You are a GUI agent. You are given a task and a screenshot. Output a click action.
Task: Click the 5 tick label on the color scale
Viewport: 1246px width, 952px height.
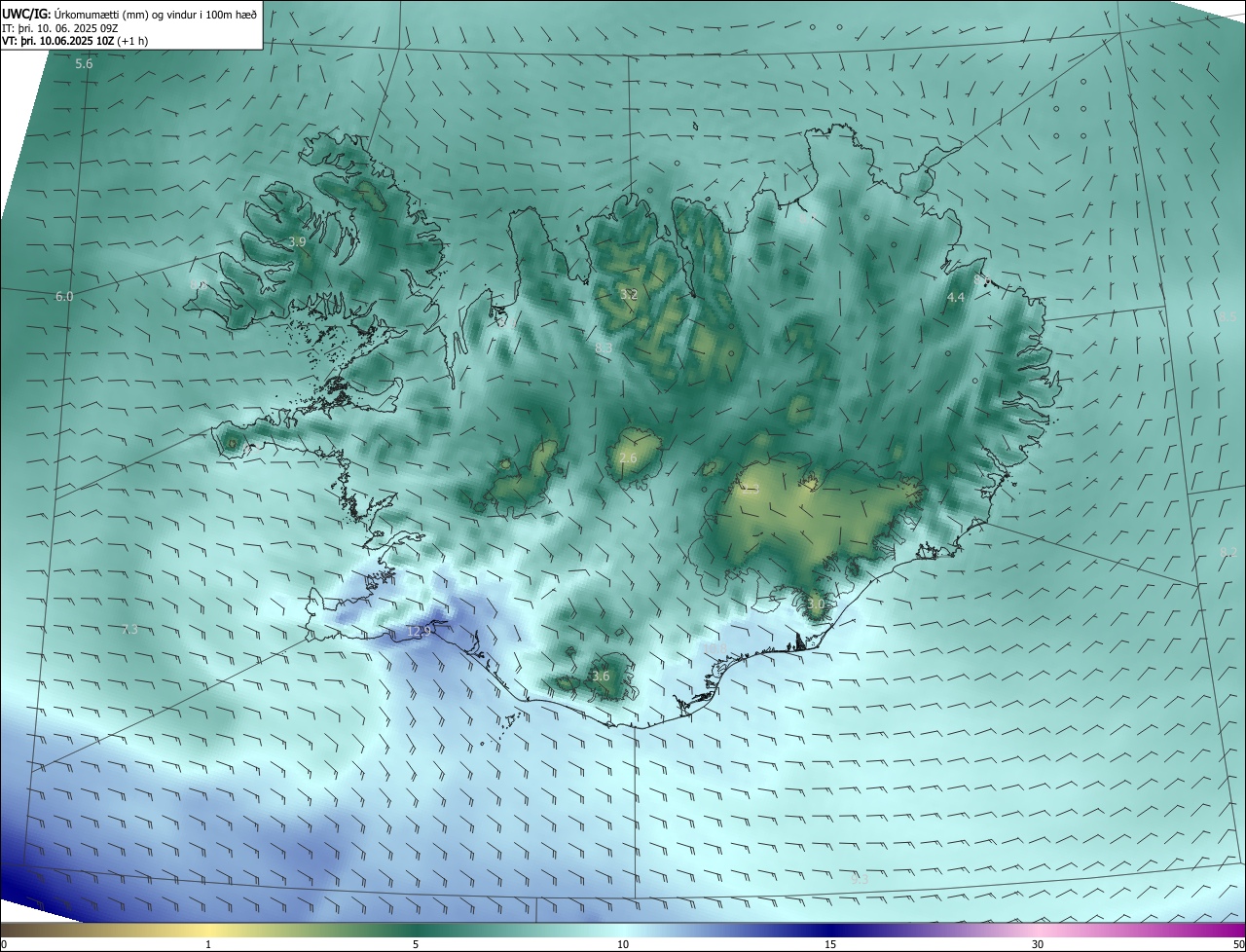tap(416, 944)
